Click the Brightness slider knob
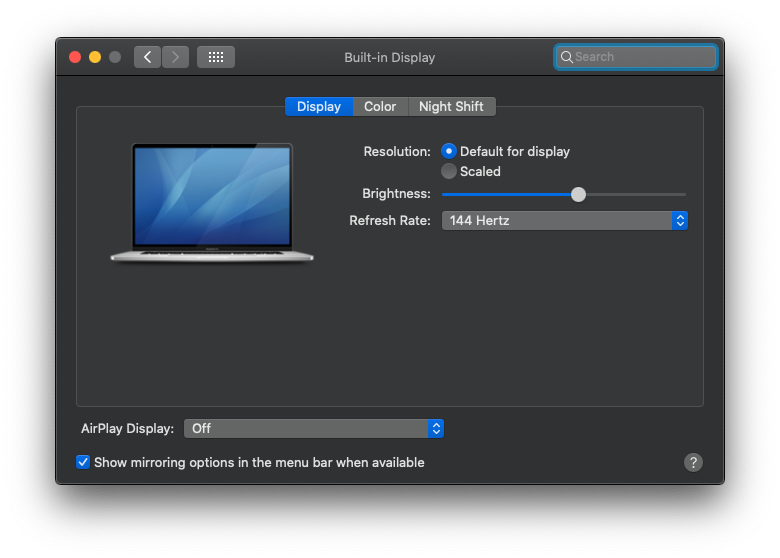This screenshot has height=558, width=780. [x=578, y=194]
